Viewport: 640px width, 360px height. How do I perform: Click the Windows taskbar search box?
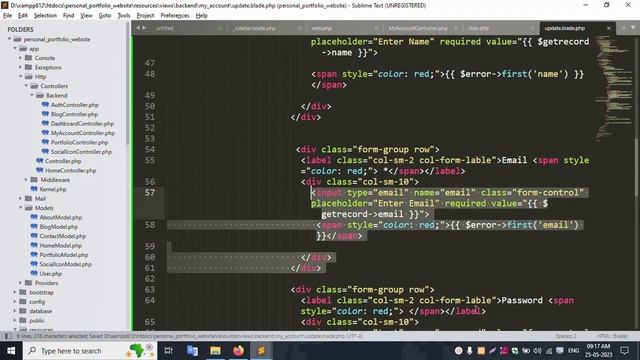[89, 351]
